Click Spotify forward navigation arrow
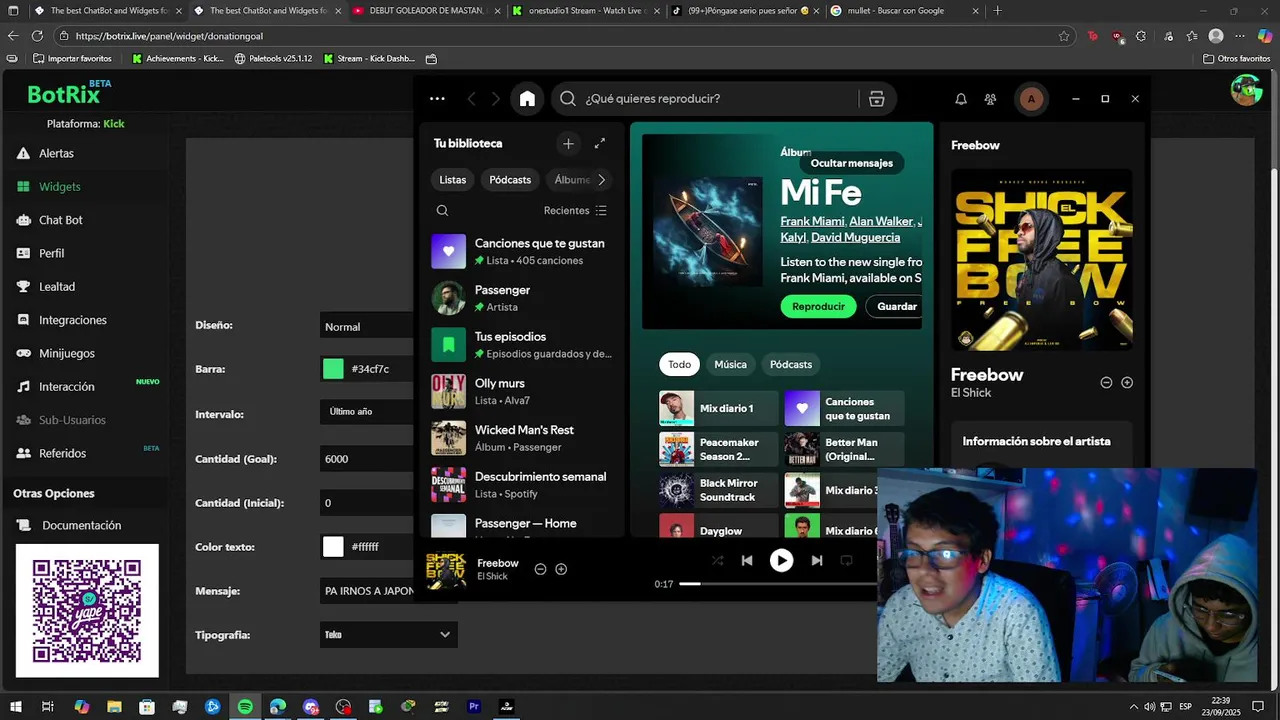Image resolution: width=1280 pixels, height=720 pixels. pyautogui.click(x=495, y=99)
